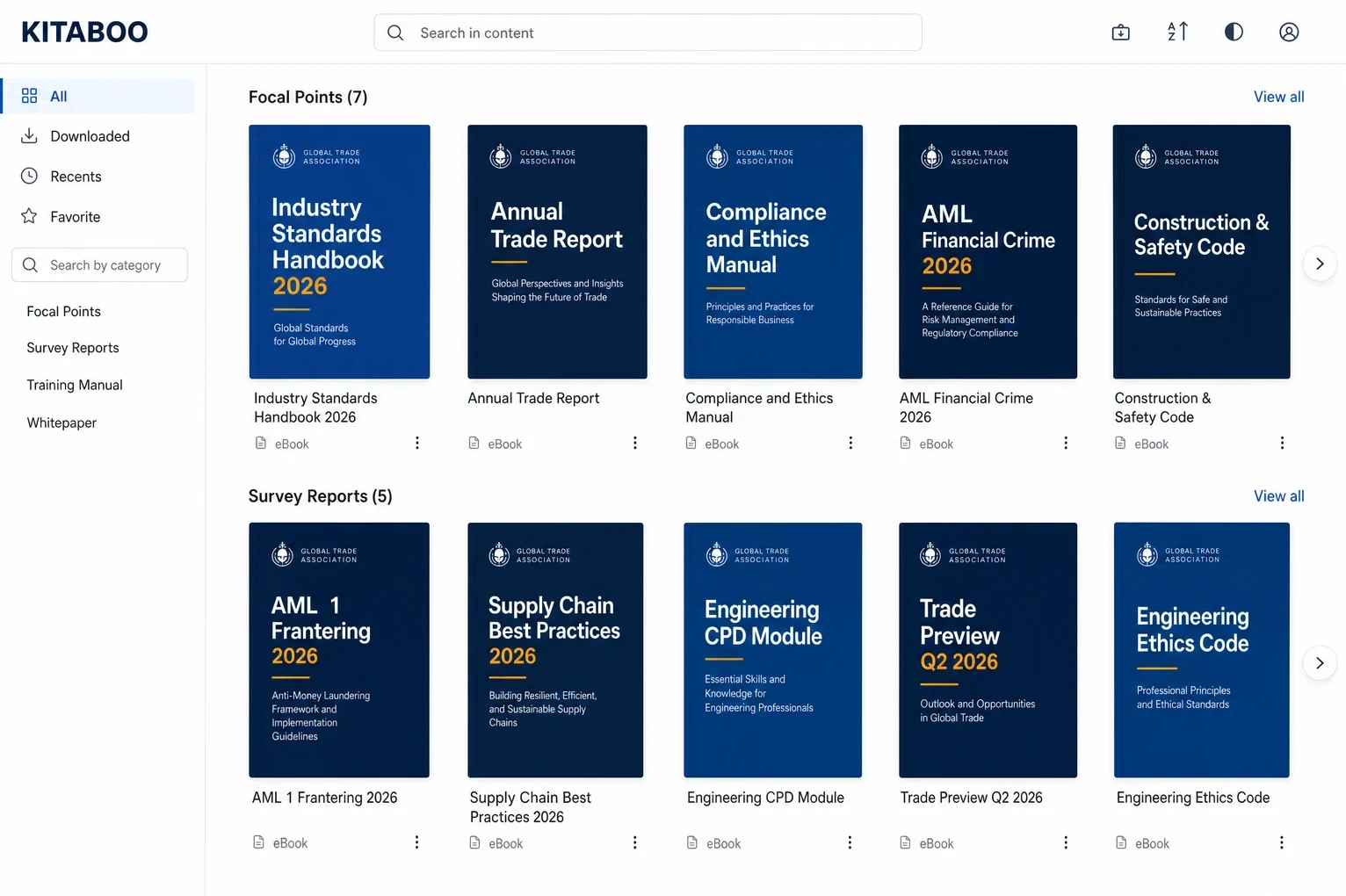
Task: Open options menu for Engineering CPD Module
Action: tap(850, 842)
